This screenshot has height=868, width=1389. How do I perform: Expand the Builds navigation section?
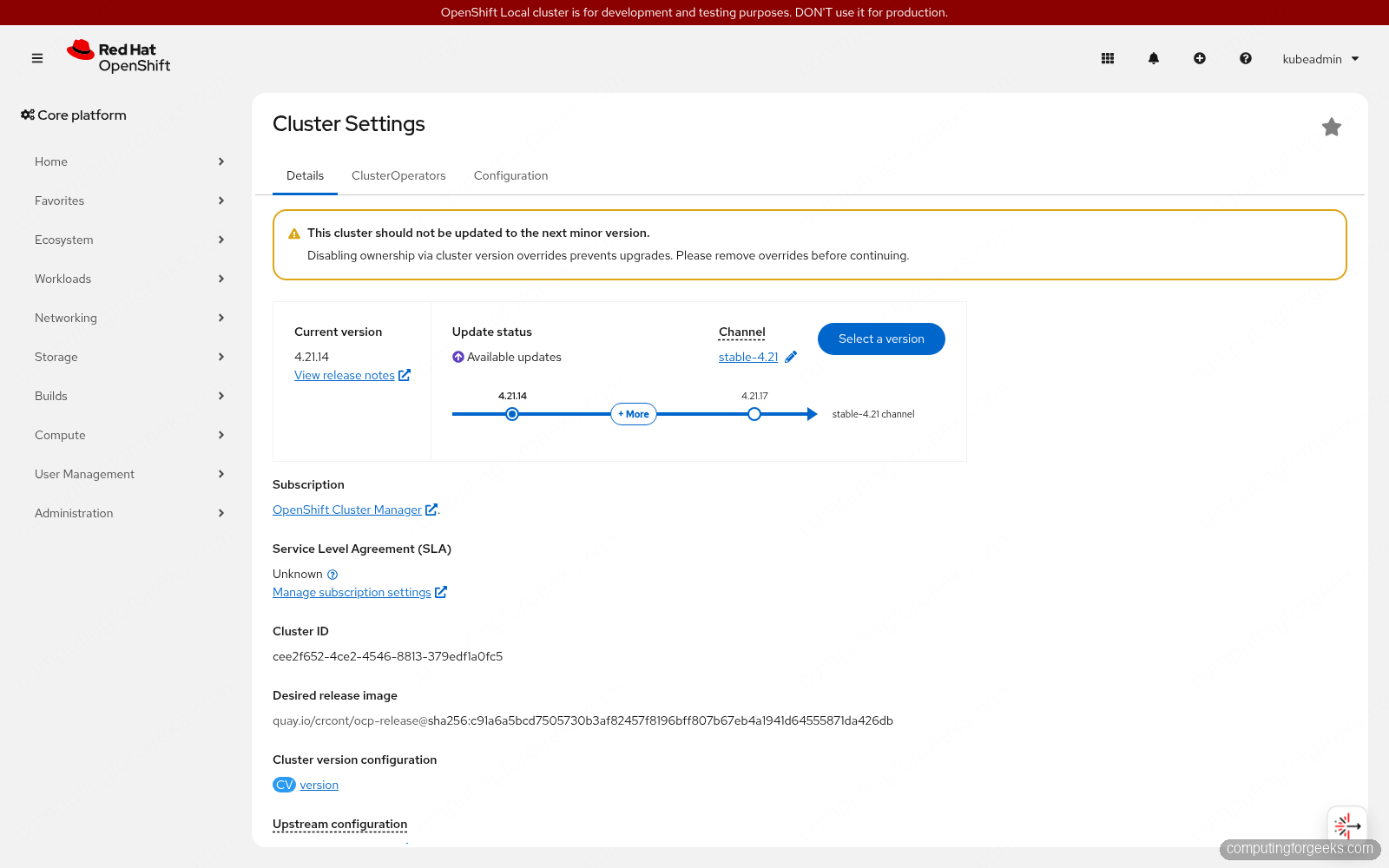click(128, 396)
